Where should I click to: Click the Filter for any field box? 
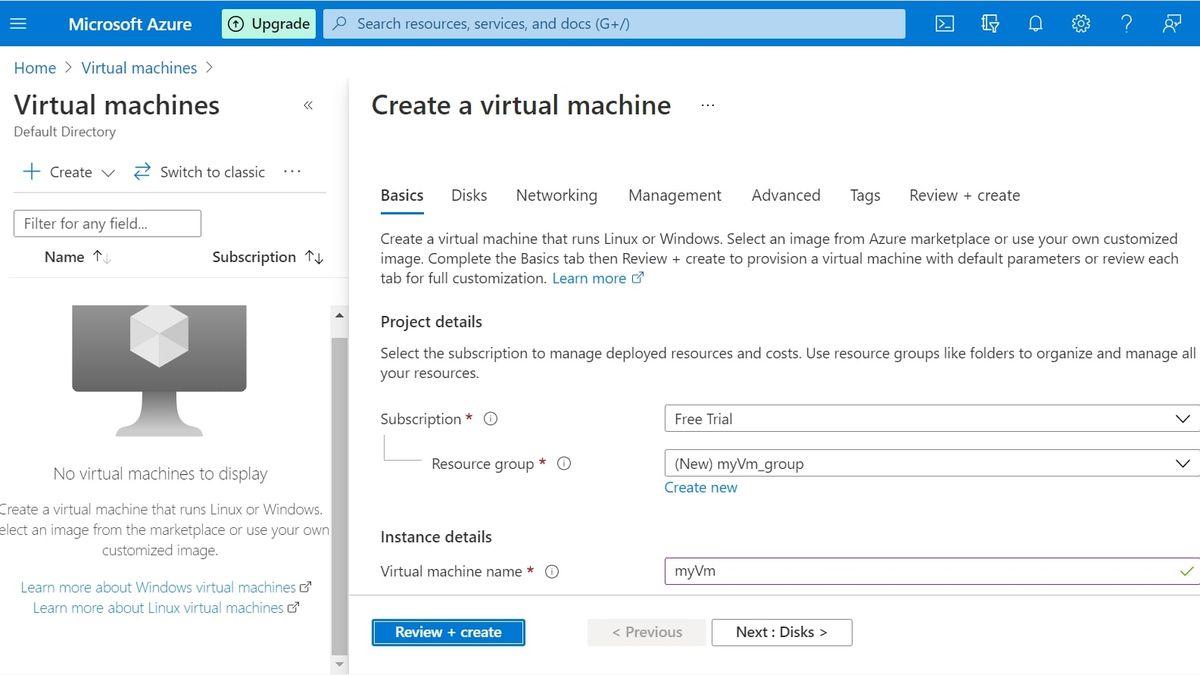click(x=107, y=223)
